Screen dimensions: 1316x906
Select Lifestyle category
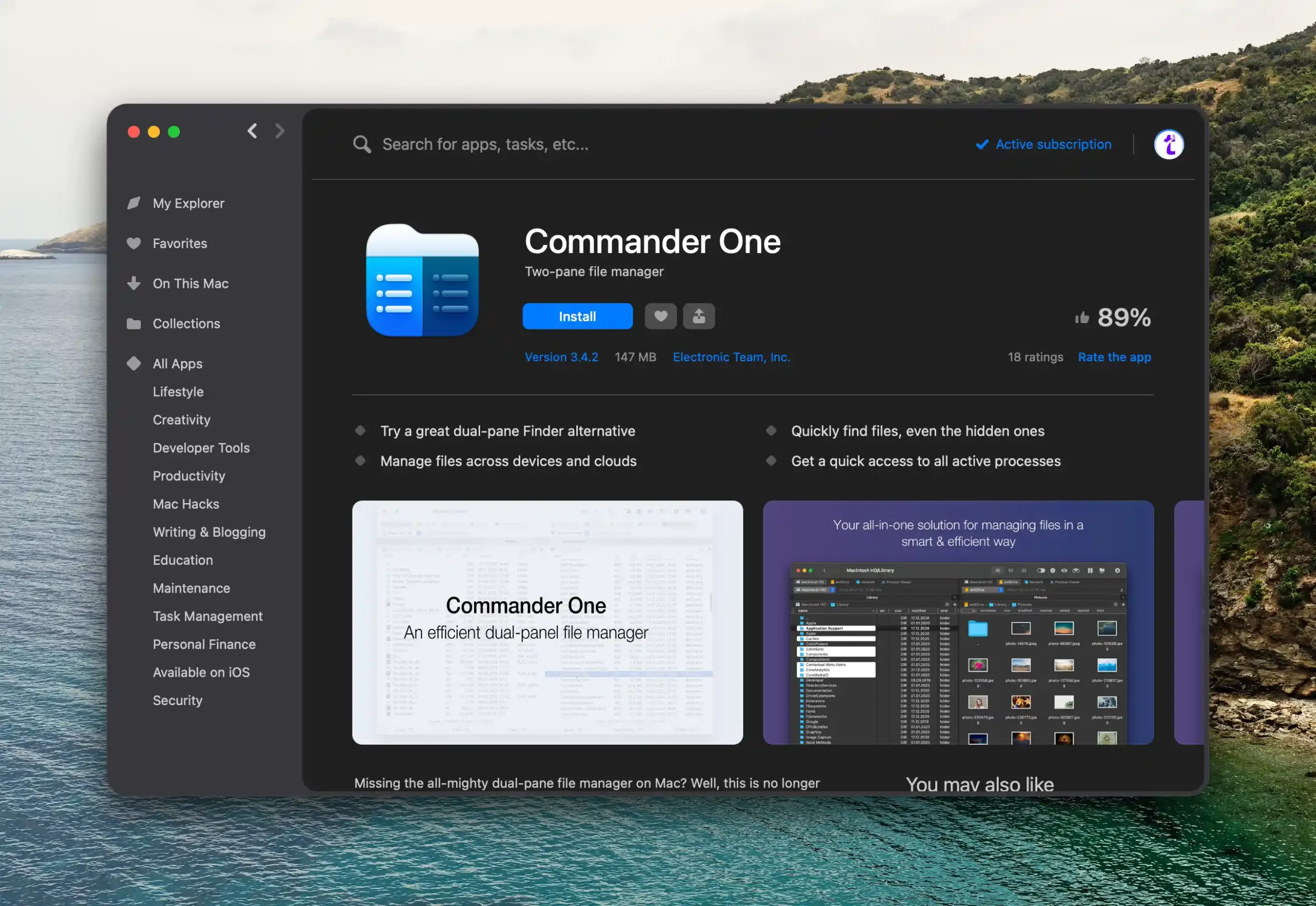[x=178, y=392]
